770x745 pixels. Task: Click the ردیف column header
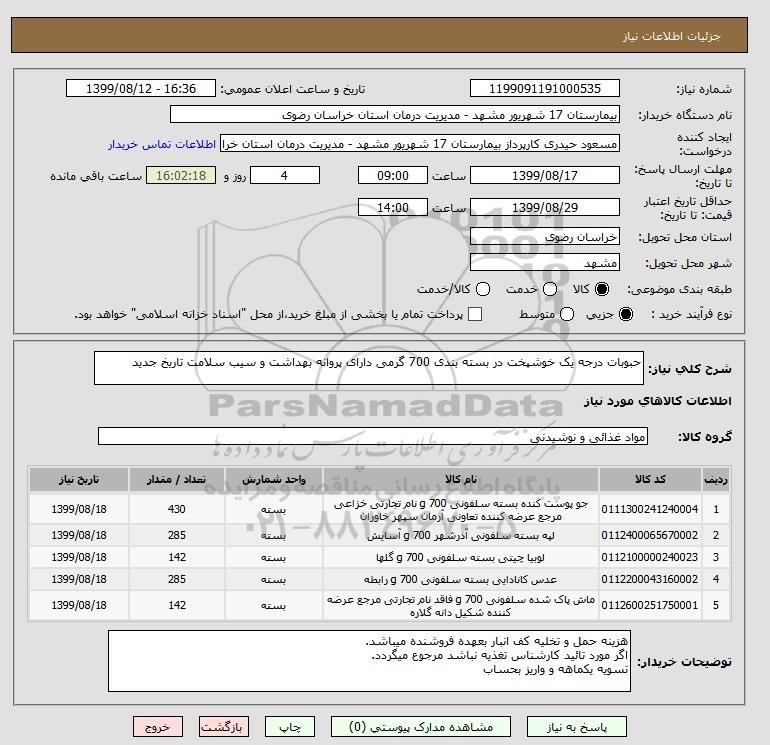pos(716,479)
